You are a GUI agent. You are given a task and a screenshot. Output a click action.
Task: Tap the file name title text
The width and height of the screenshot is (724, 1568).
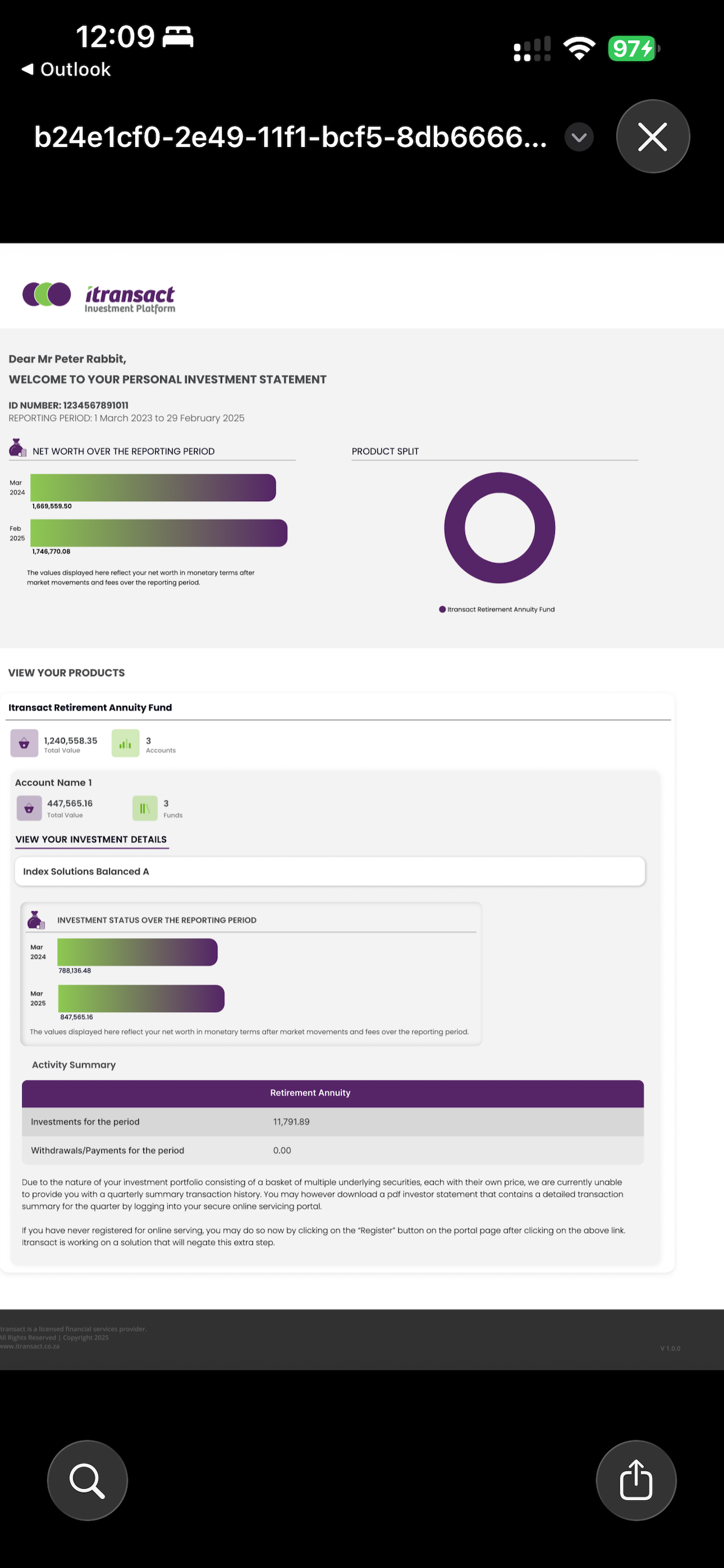pos(290,137)
